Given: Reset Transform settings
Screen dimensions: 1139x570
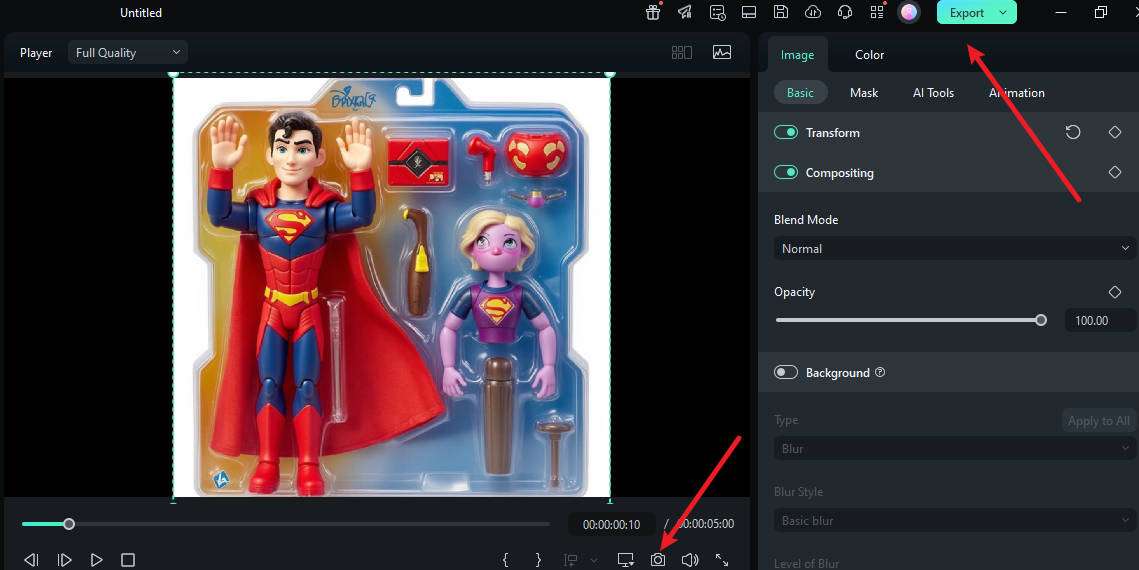Looking at the screenshot, I should [1073, 132].
